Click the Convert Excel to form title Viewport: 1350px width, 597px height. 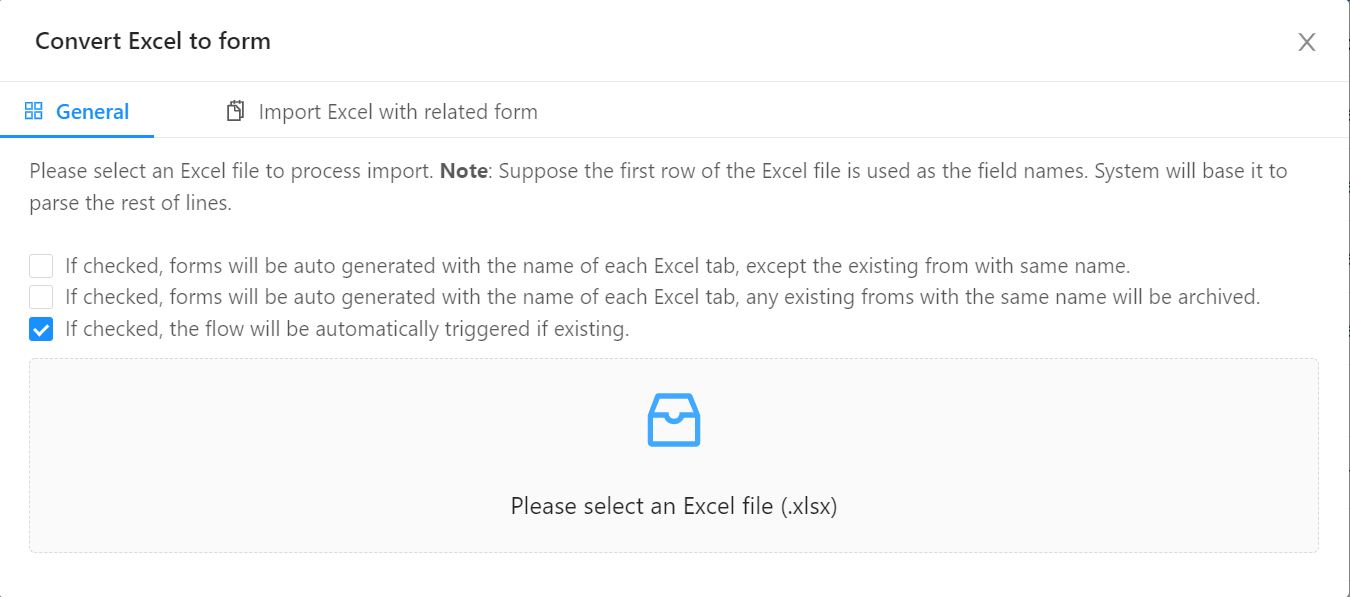click(x=153, y=41)
